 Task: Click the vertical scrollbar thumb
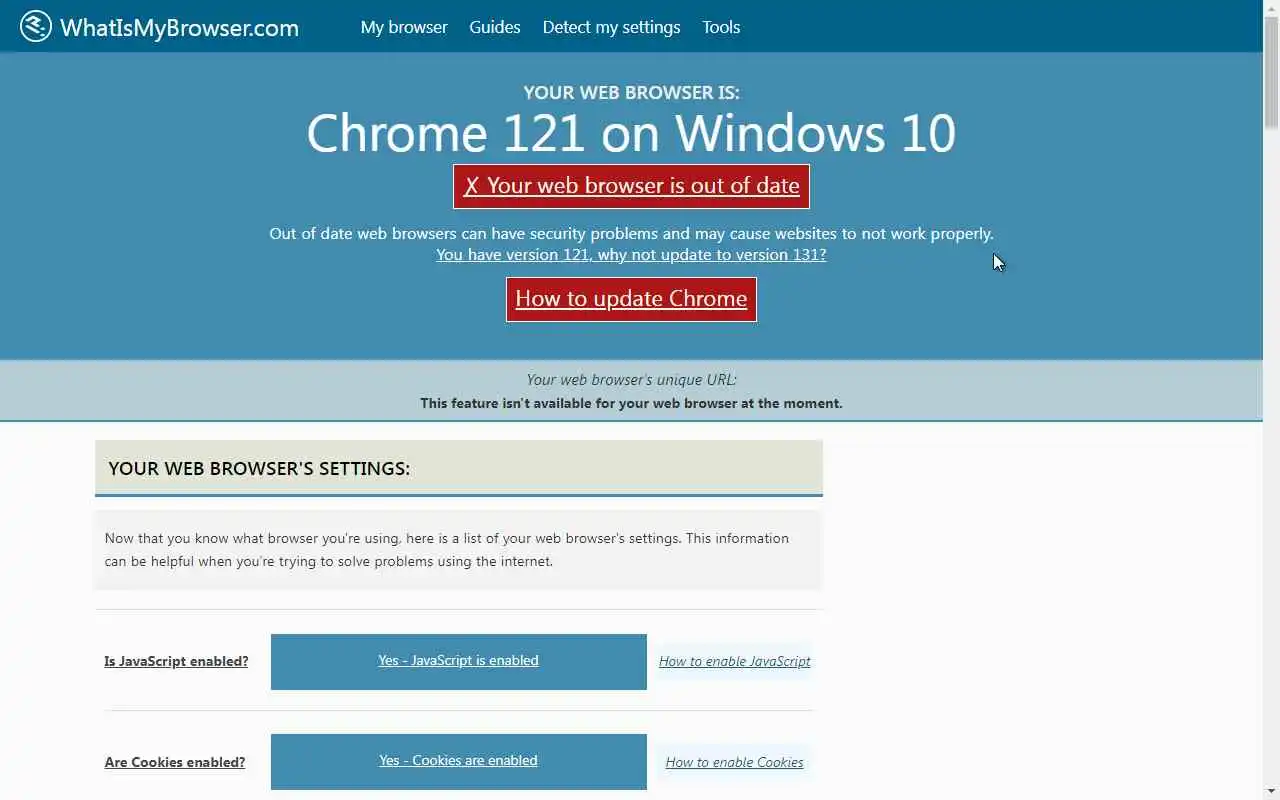1272,72
